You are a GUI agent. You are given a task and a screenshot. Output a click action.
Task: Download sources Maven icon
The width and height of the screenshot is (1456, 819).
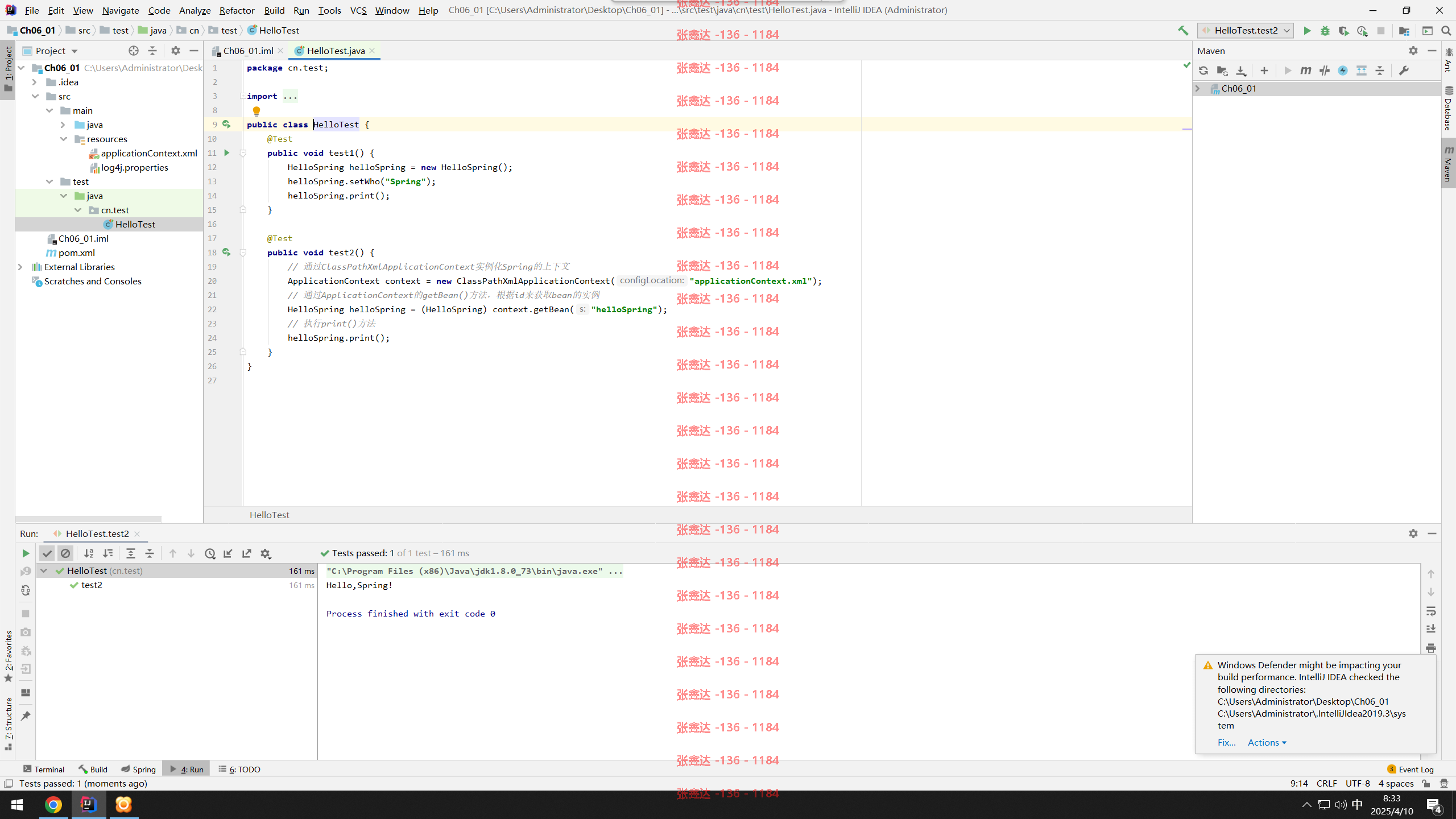click(x=1241, y=71)
